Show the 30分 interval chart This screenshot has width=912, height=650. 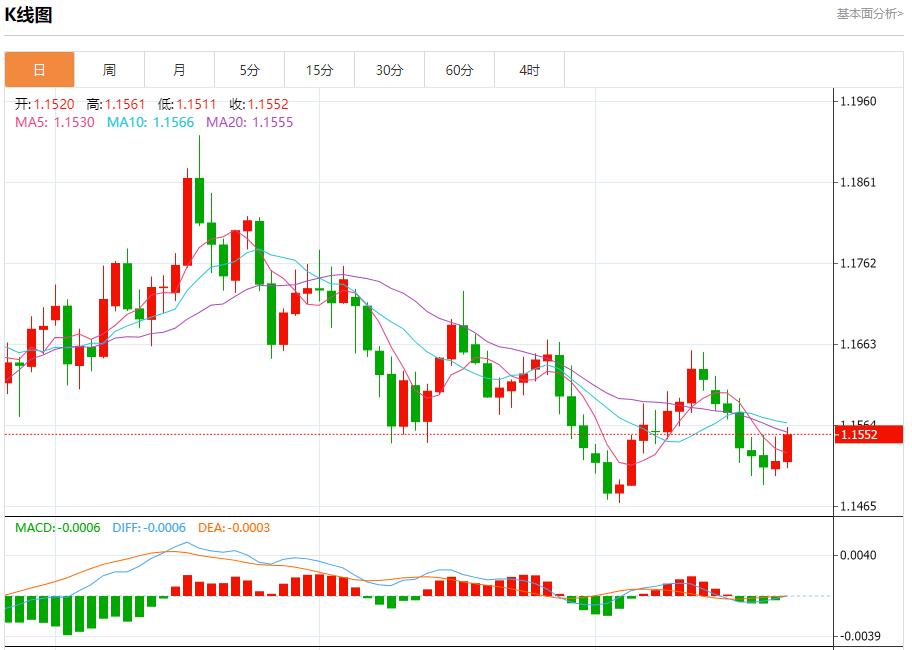389,70
